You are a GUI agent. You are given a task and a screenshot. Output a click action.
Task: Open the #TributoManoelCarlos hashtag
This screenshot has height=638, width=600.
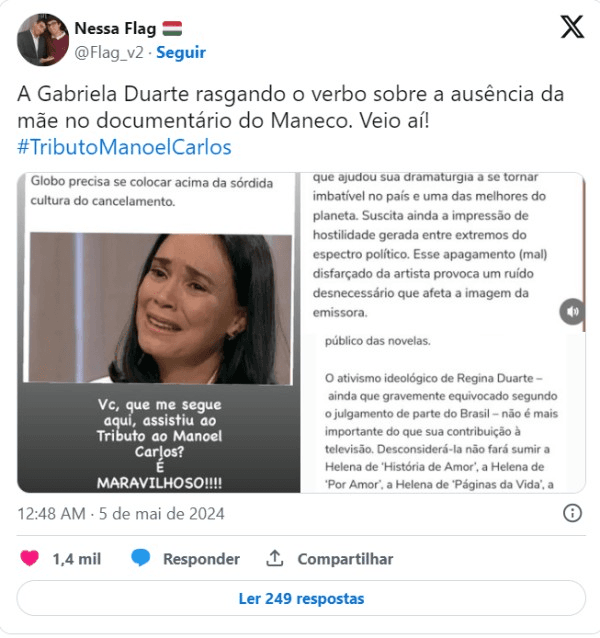tap(124, 147)
